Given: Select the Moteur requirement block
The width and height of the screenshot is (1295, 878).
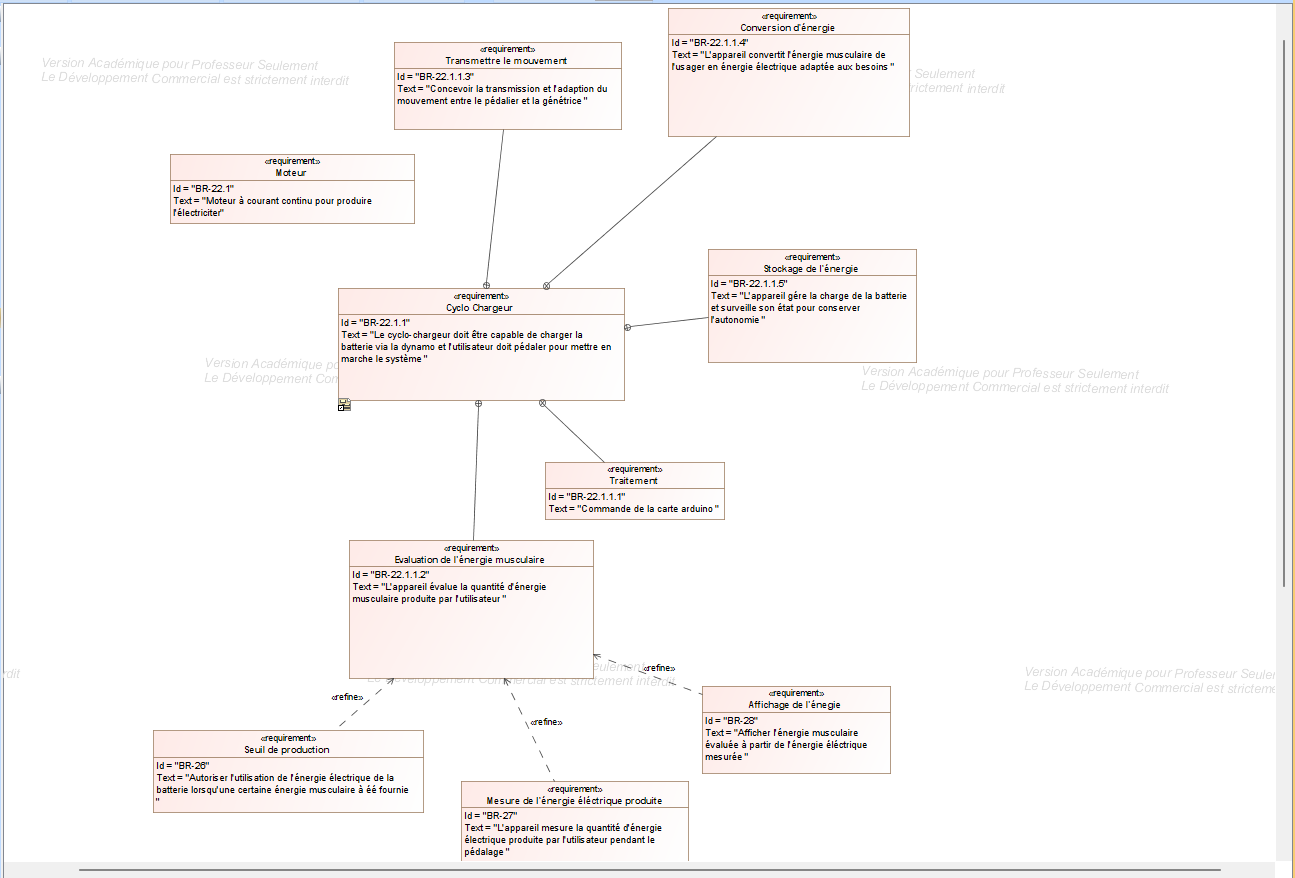Looking at the screenshot, I should (x=292, y=189).
